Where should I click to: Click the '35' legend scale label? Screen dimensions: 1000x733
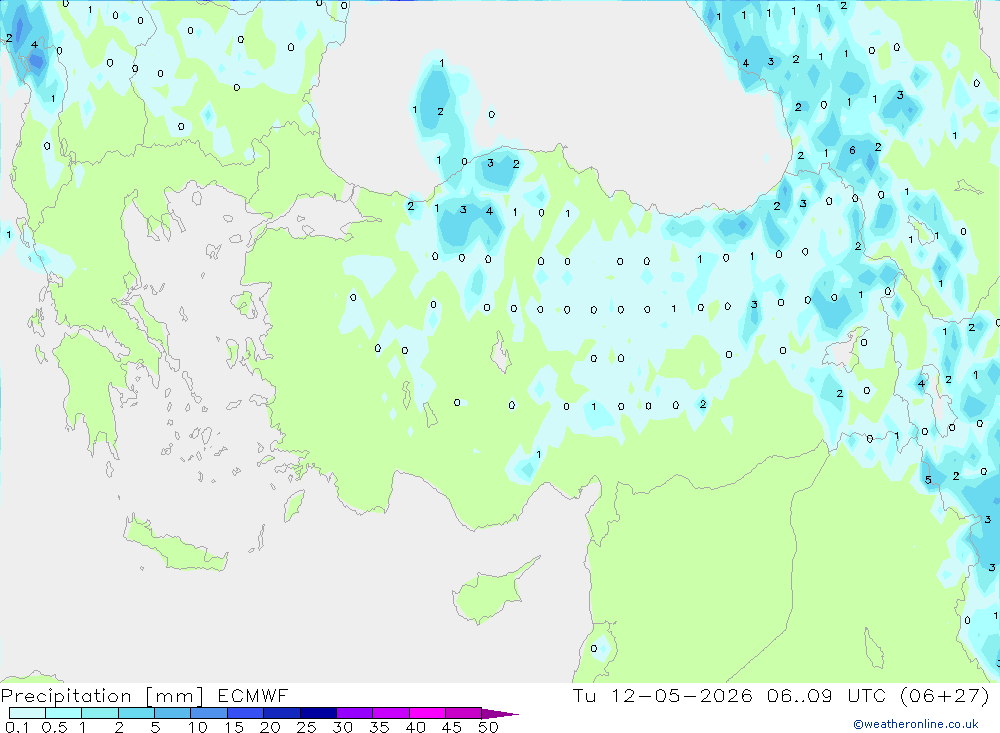coord(379,727)
